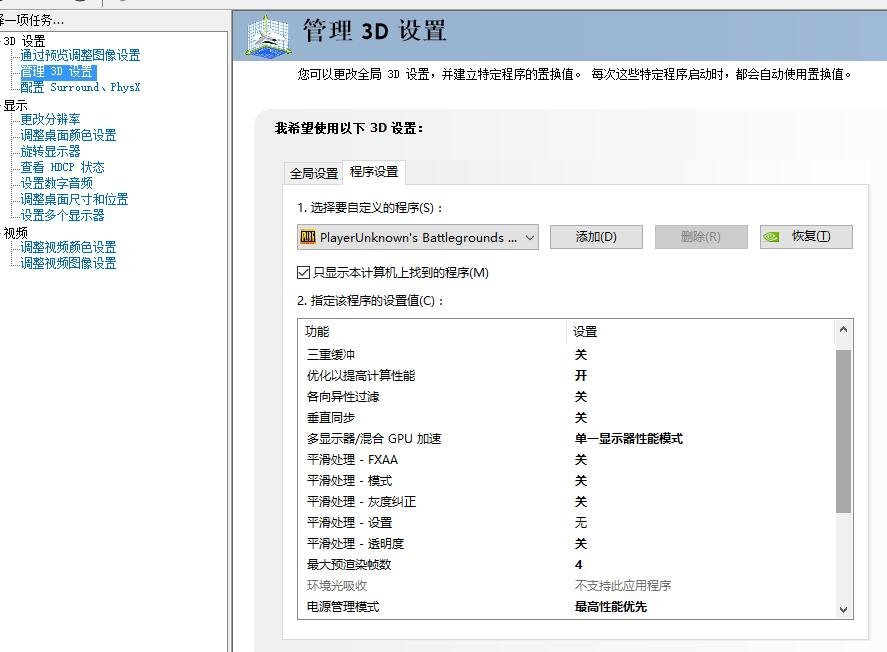Click the settings list scrollbar thumb
Image resolution: width=887 pixels, height=652 pixels.
point(843,431)
